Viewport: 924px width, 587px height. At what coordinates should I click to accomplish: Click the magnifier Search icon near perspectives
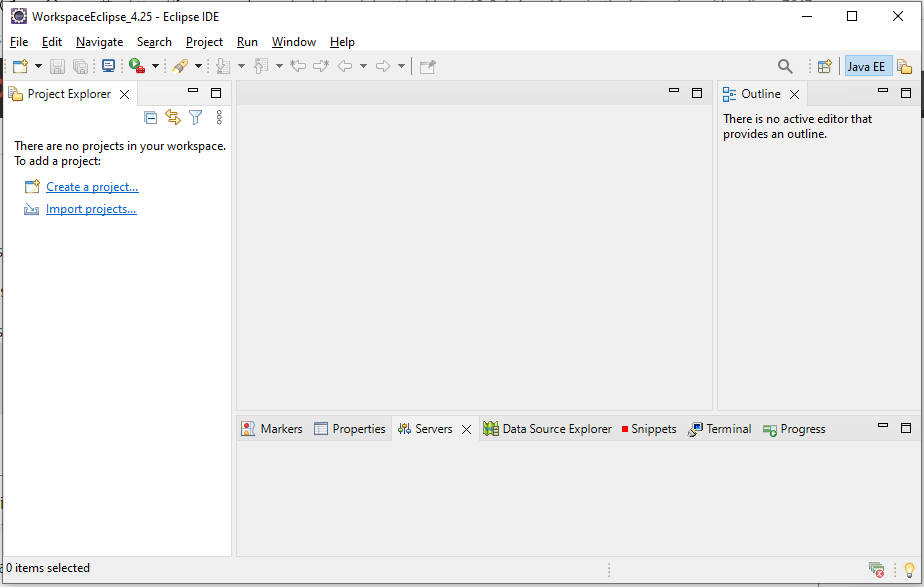tap(785, 66)
